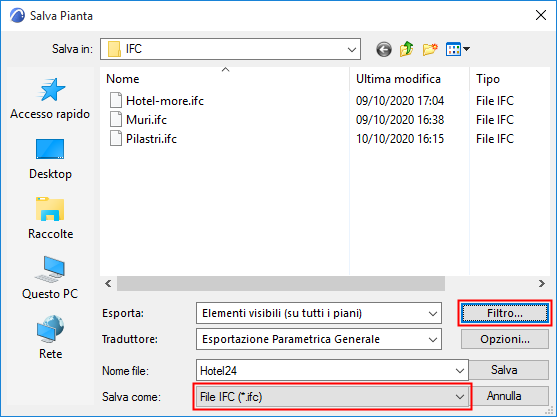Open the Traduttore dropdown list
The image size is (557, 417).
click(x=432, y=339)
